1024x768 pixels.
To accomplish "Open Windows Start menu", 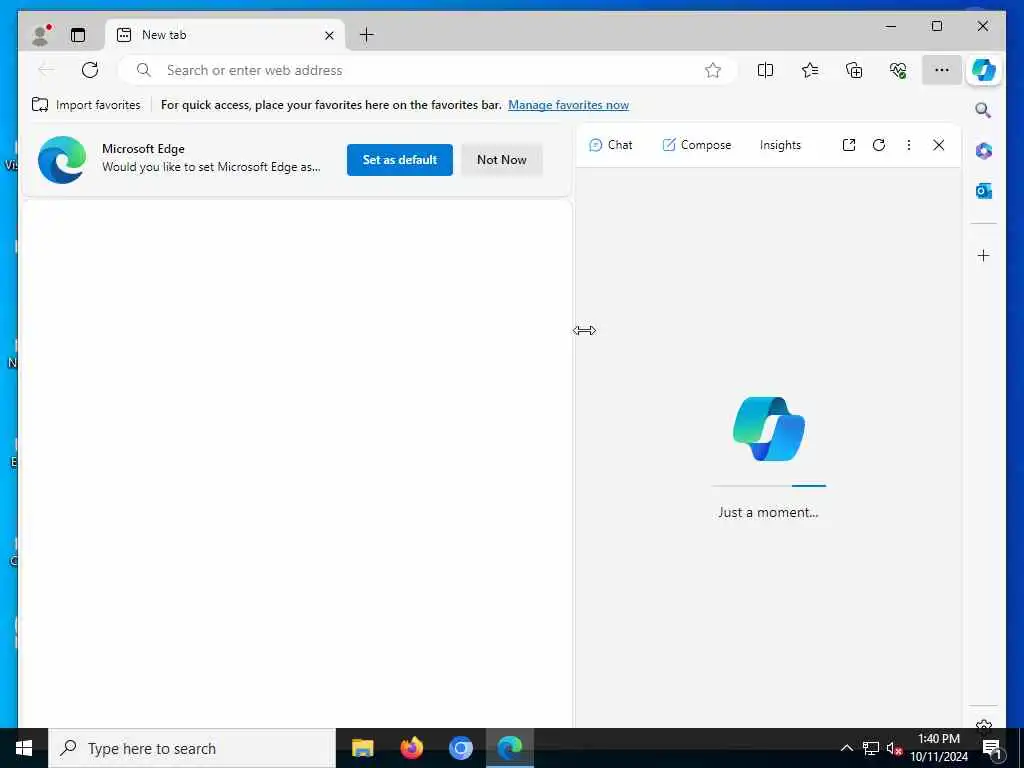I will coord(24,748).
